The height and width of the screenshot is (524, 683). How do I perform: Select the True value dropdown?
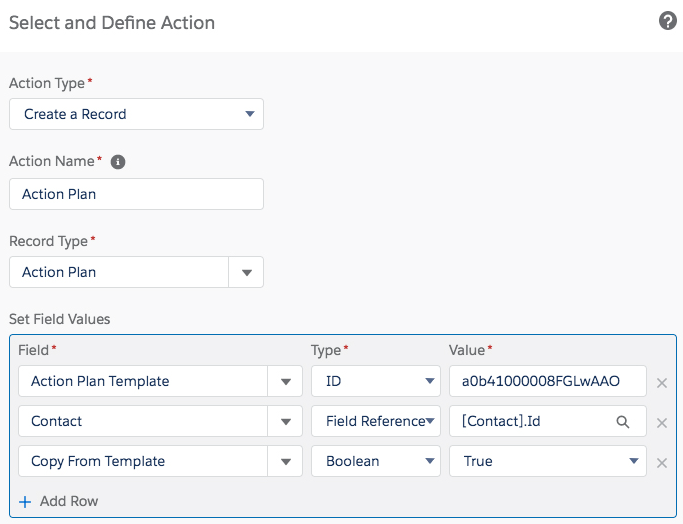[x=547, y=461]
